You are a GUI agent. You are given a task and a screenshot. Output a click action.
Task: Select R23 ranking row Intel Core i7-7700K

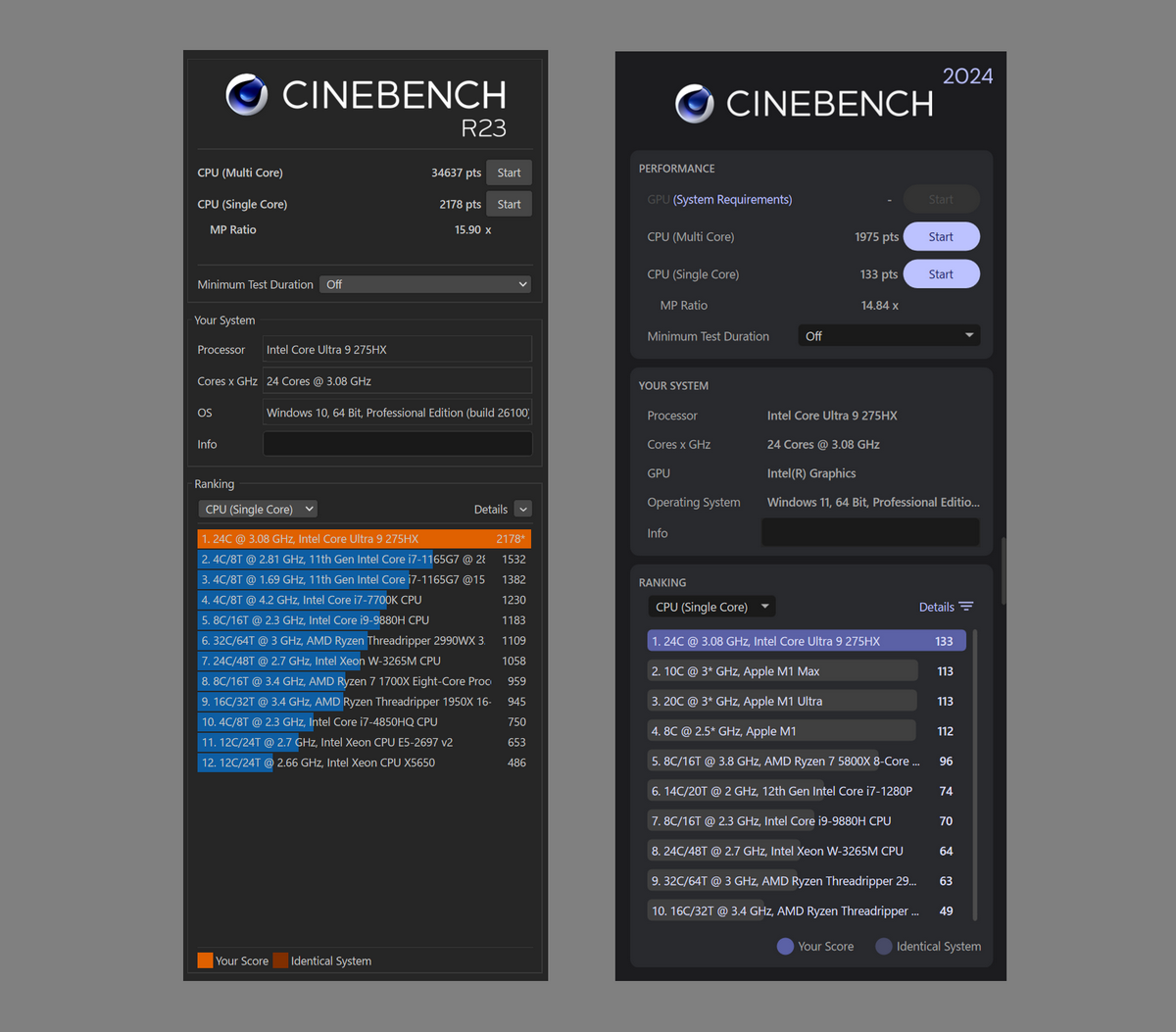364,600
